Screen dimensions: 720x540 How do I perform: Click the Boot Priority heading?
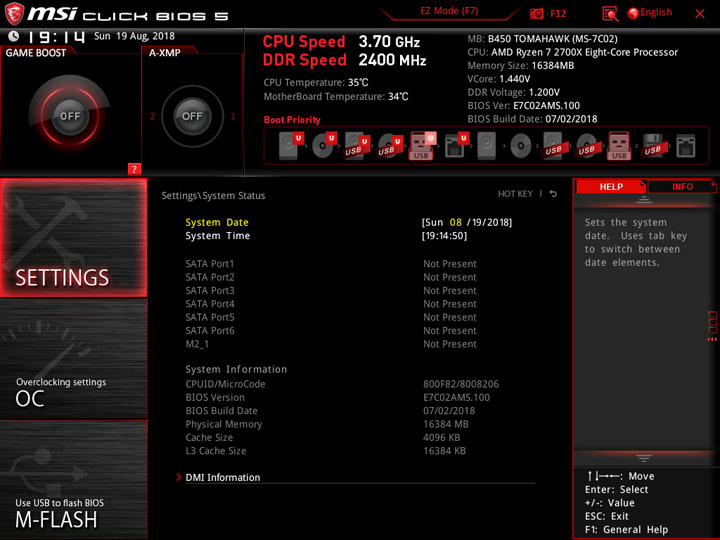292,119
